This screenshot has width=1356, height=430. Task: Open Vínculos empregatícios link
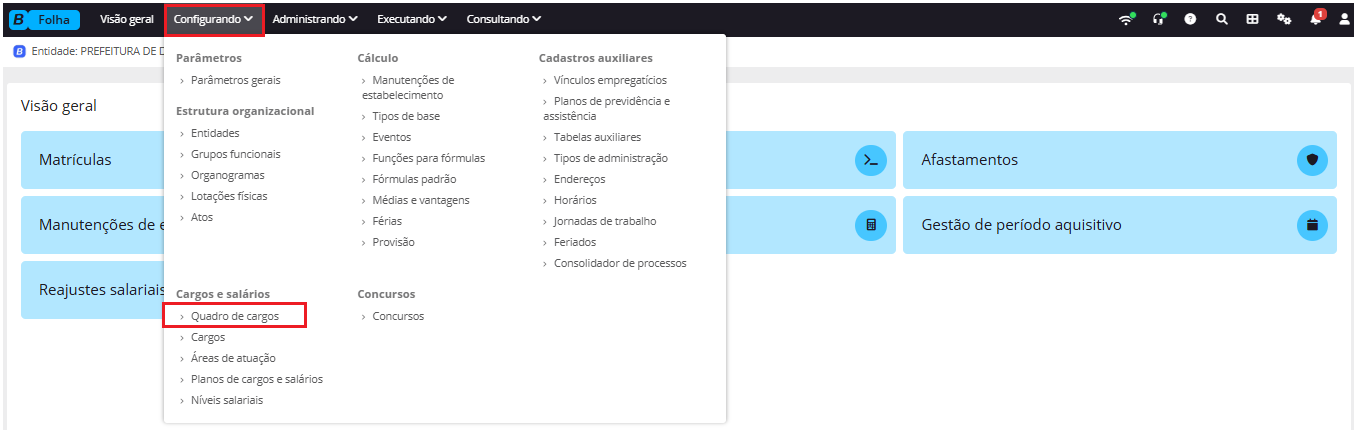click(x=610, y=80)
